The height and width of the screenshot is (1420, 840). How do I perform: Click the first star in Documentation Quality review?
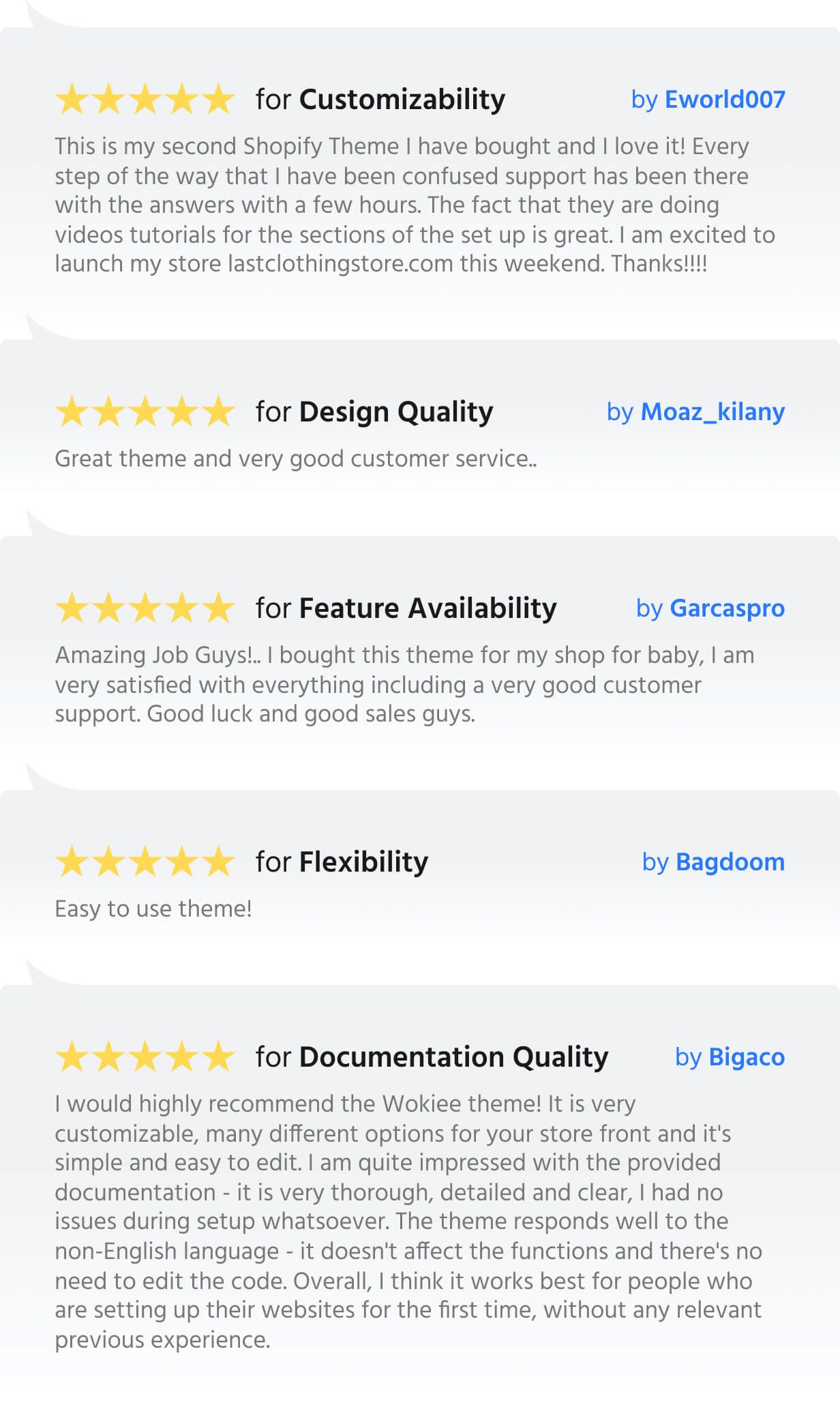click(x=72, y=1057)
